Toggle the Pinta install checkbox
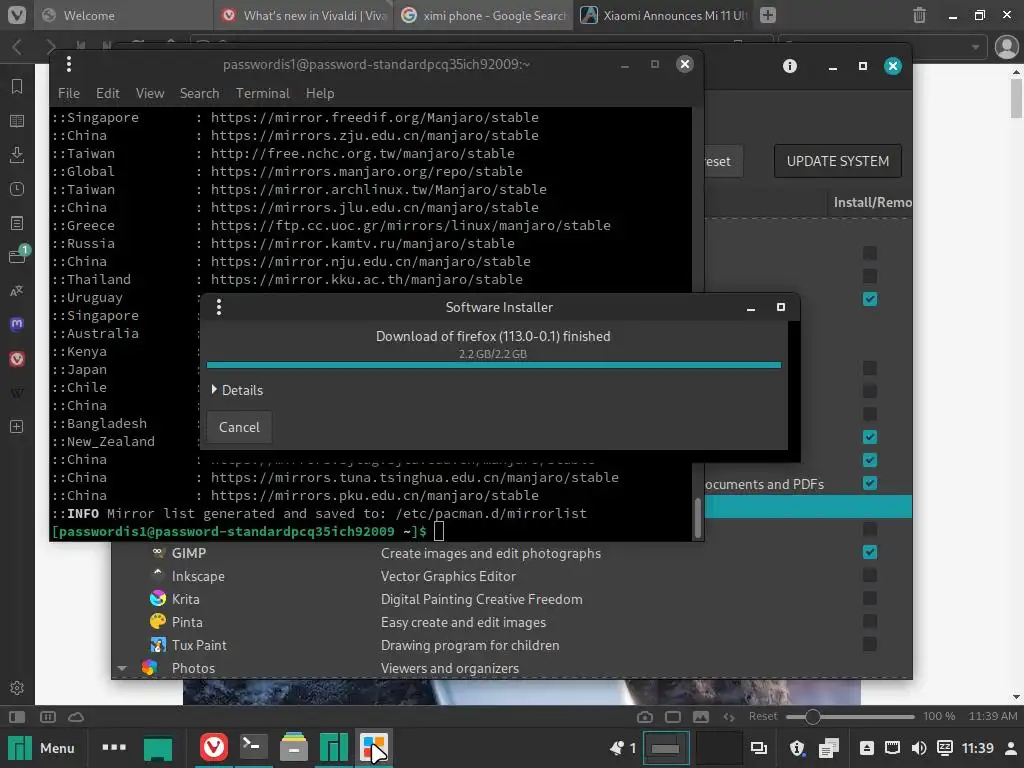Screen dimensions: 1024x768 [870, 621]
